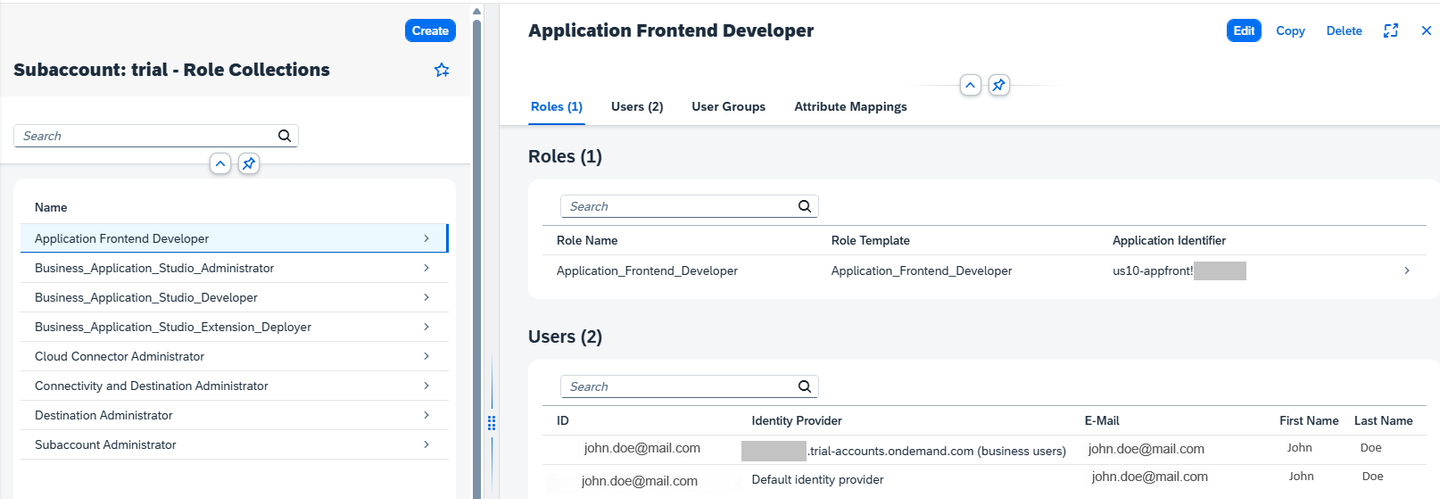Collapse the Application Frontend Developer detail header
The image size is (1440, 499).
point(970,85)
